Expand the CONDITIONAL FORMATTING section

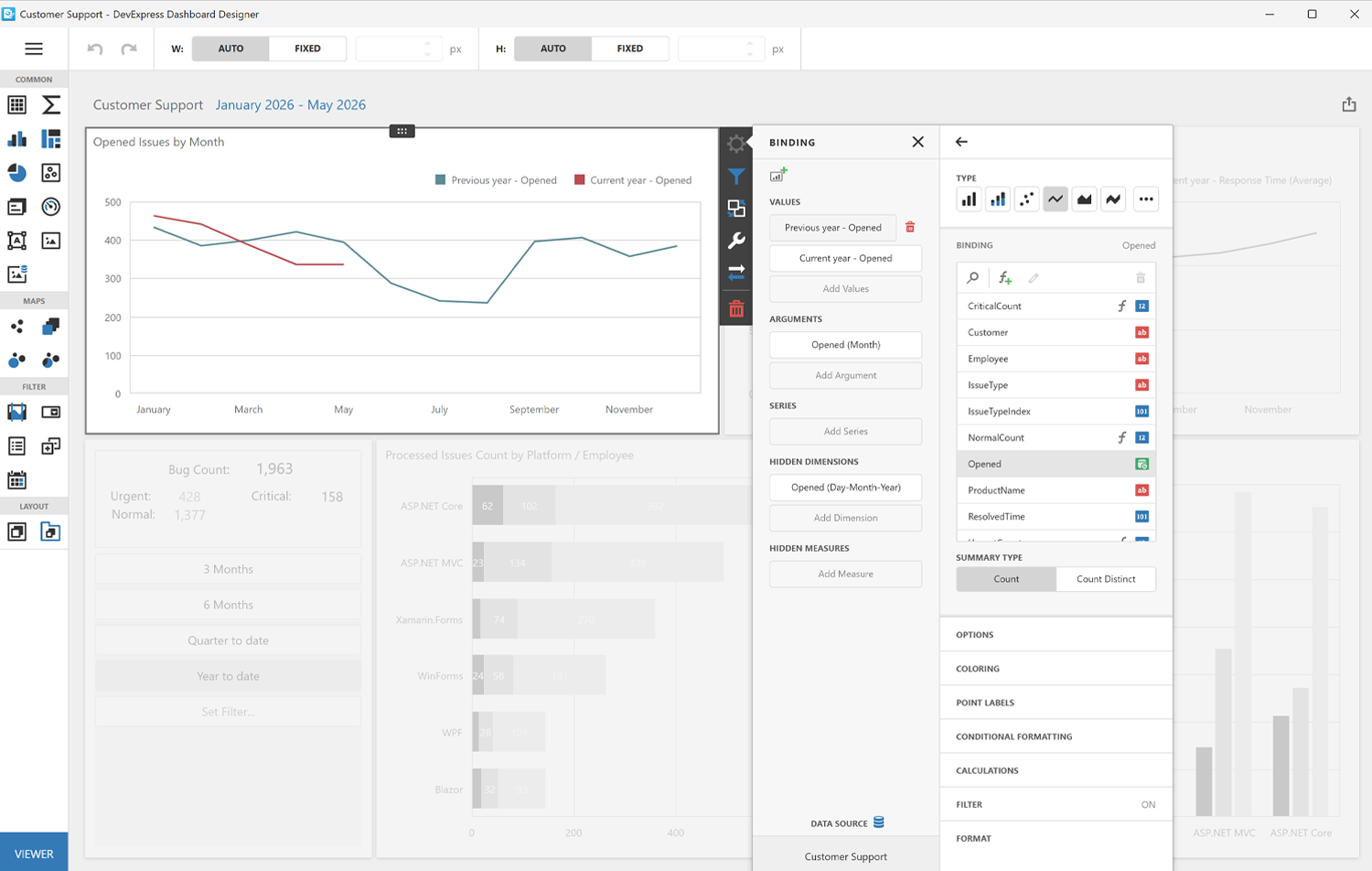(1056, 737)
